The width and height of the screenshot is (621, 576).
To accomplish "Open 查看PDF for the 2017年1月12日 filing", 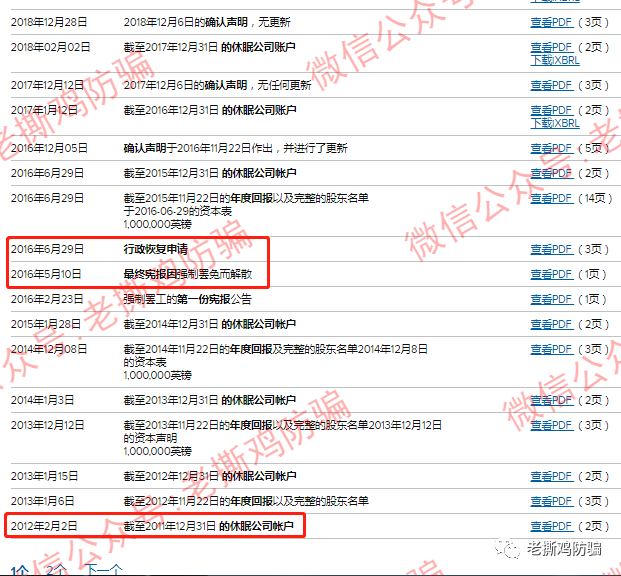I will (x=552, y=110).
